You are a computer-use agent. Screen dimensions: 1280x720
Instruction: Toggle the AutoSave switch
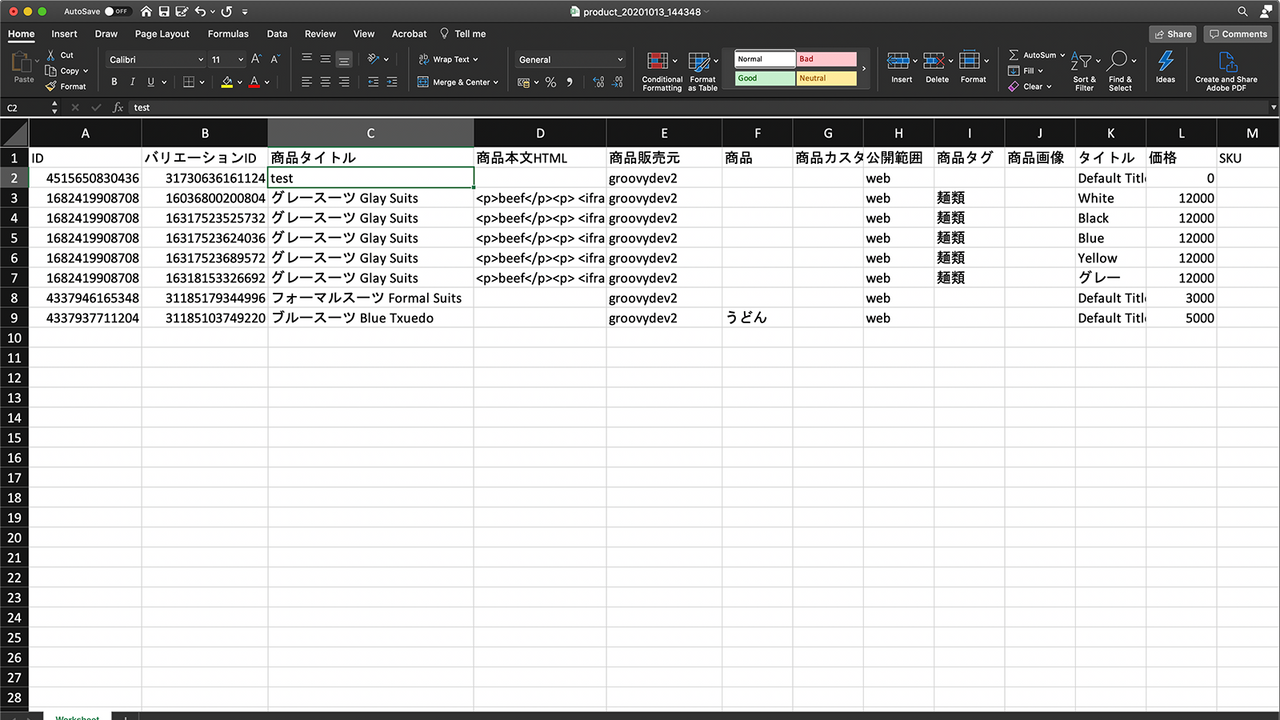click(x=118, y=11)
